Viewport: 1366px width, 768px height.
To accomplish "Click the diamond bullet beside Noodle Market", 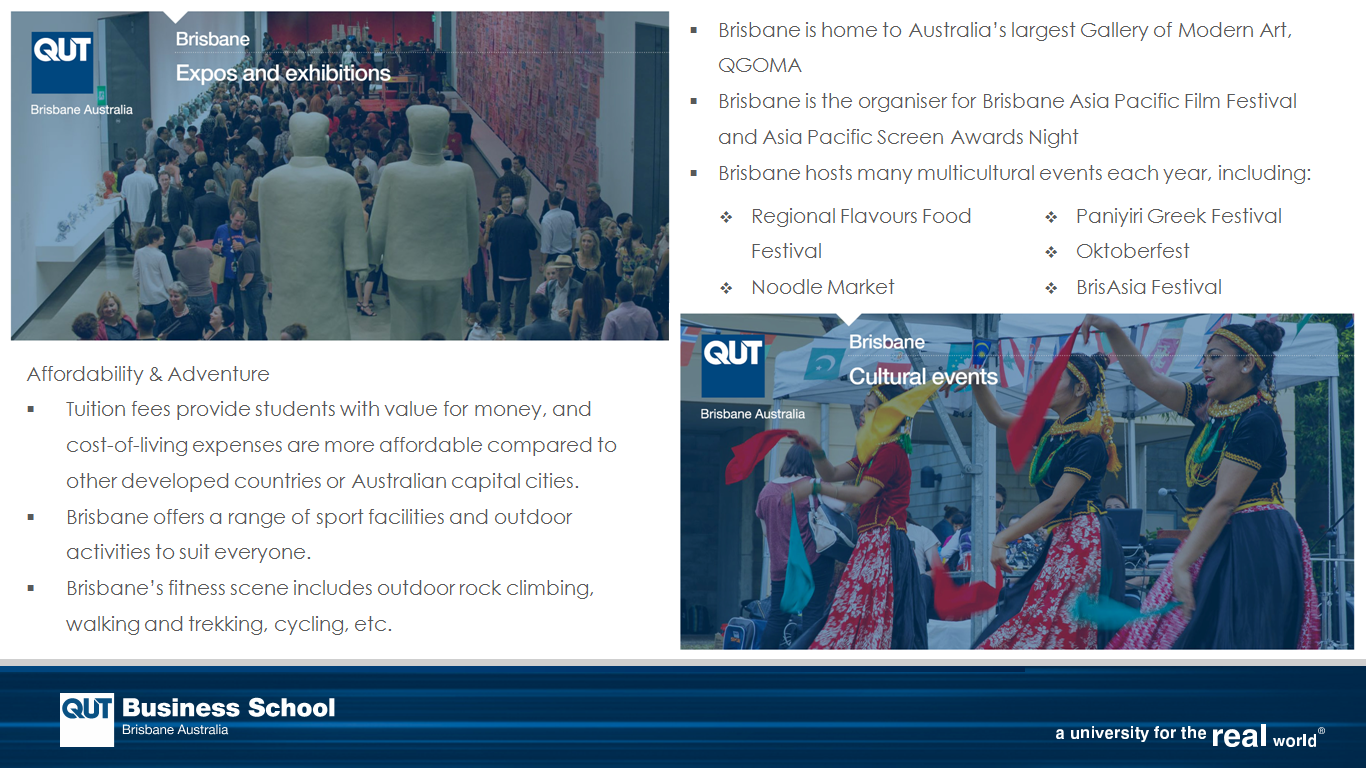I will 727,289.
